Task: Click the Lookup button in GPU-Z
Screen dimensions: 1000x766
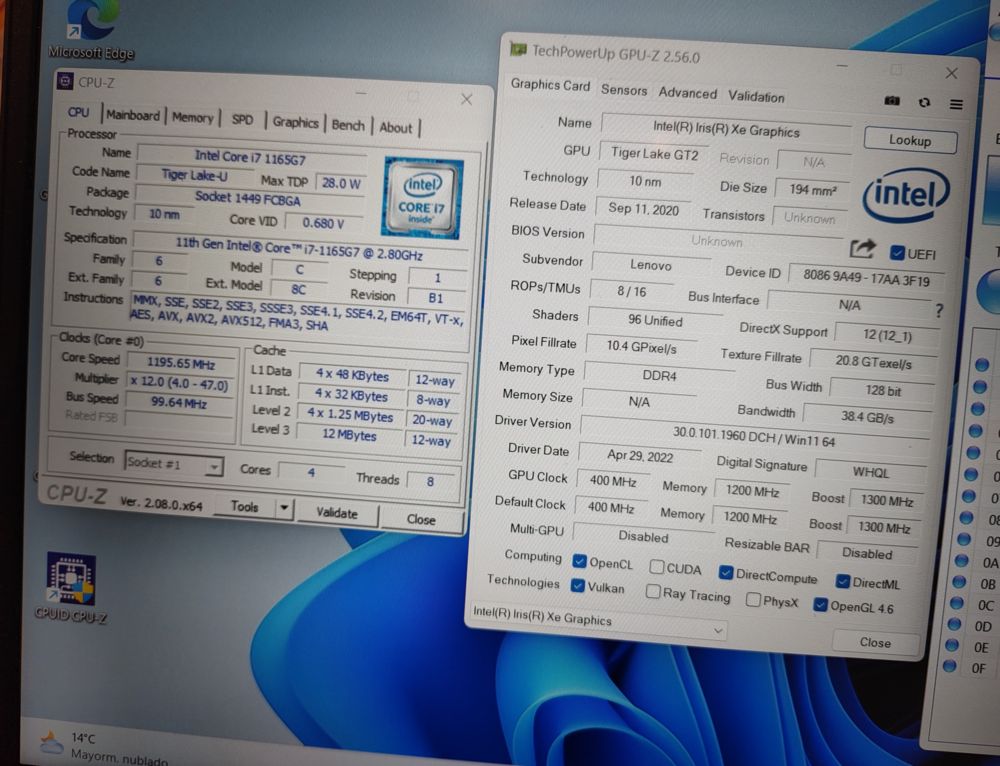Action: [910, 140]
